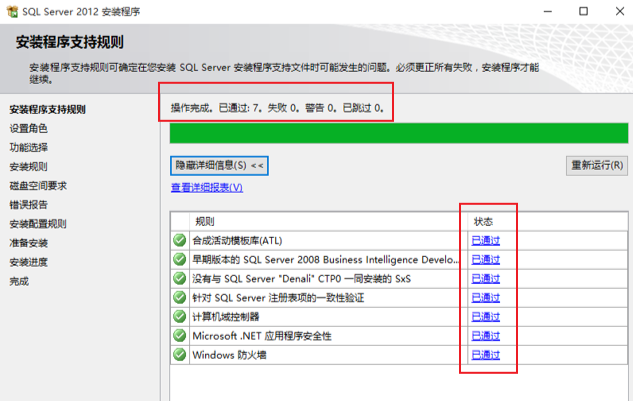Select 磁盘空间要求 step in sidebar
Screen dimensions: 633x401
38,186
